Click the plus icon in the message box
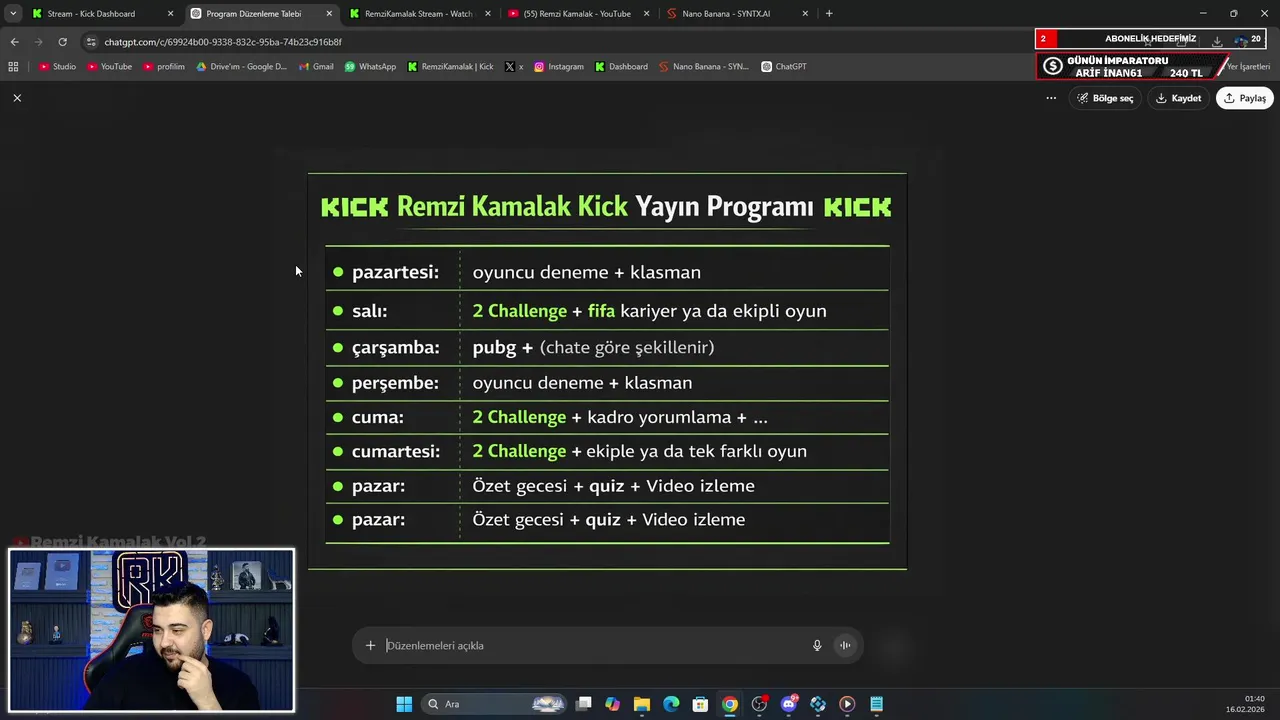The height and width of the screenshot is (720, 1280). (370, 645)
